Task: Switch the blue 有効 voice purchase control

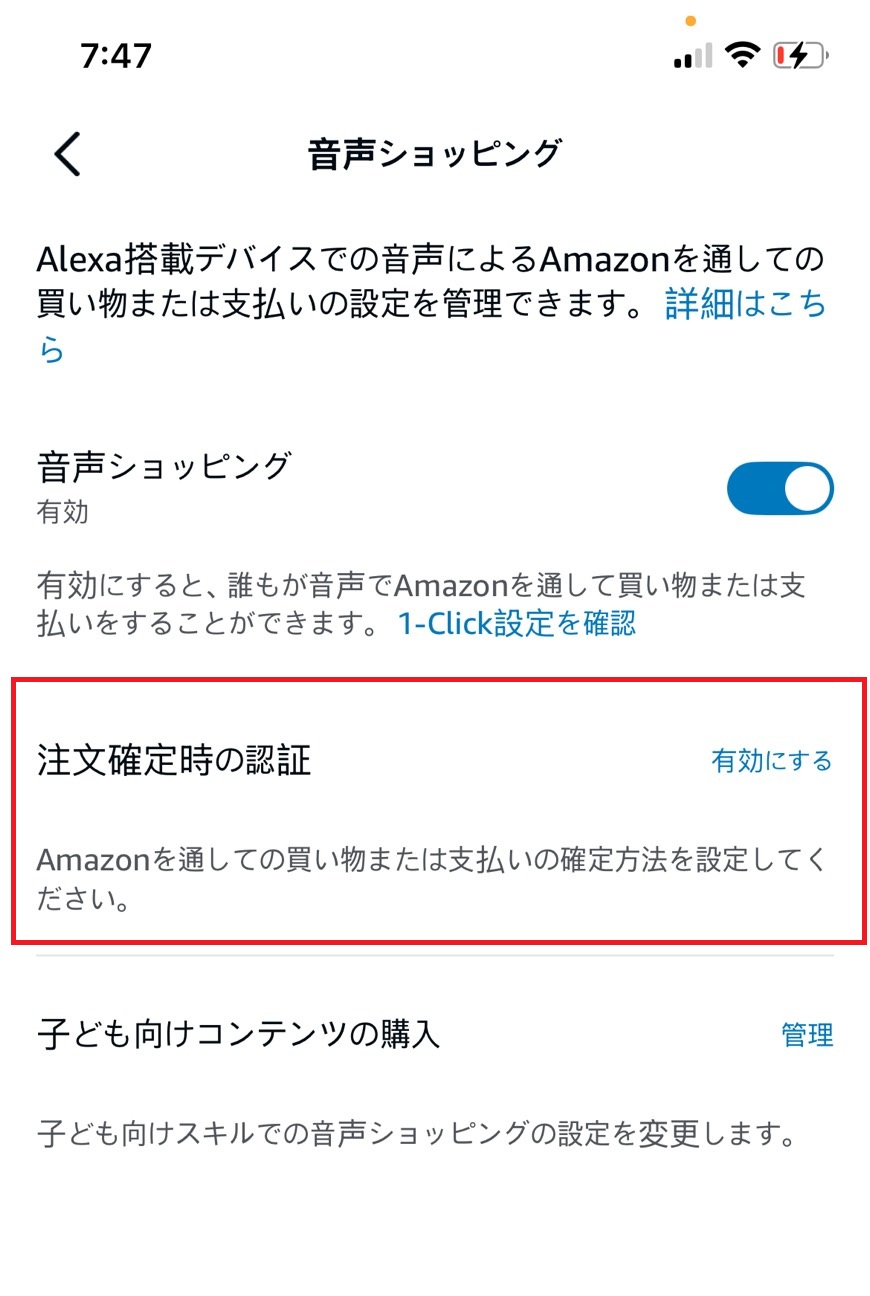Action: (780, 488)
